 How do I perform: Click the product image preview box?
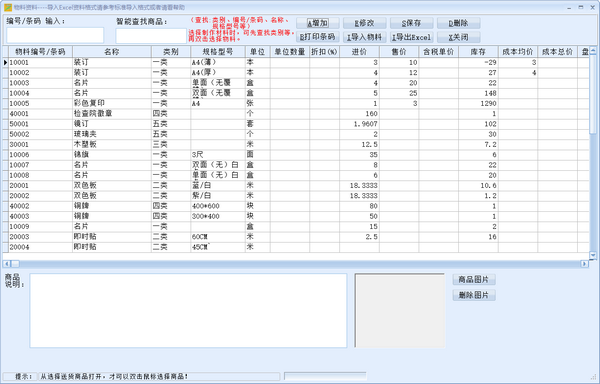[400, 310]
